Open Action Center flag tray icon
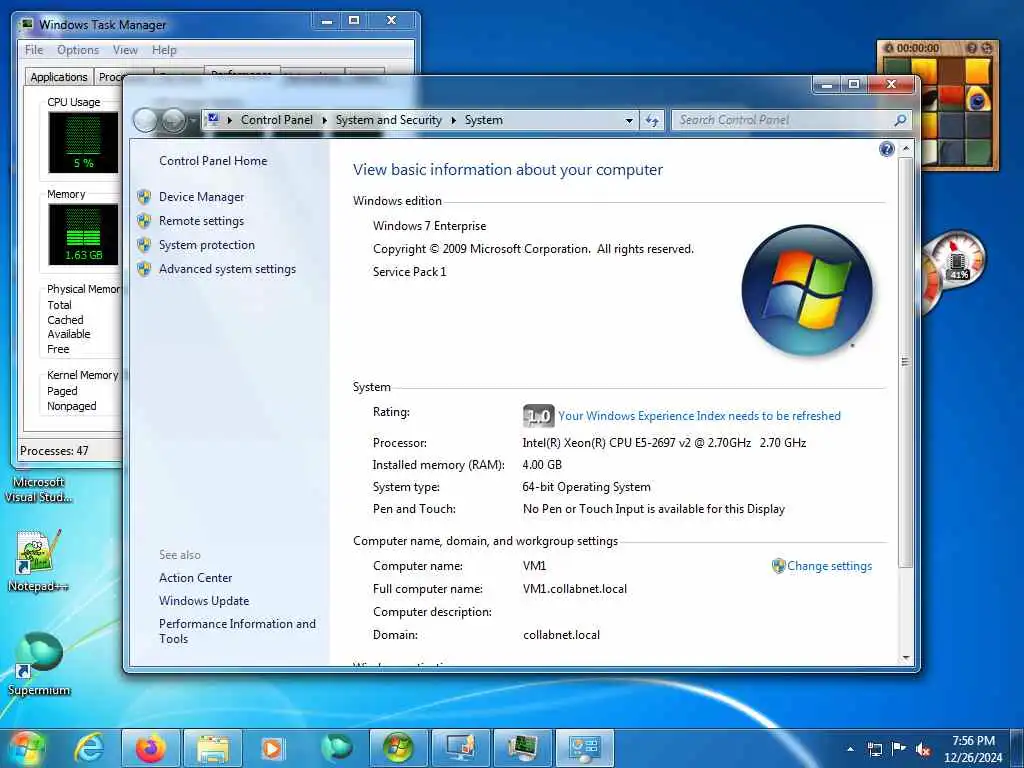The height and width of the screenshot is (768, 1024). click(x=899, y=749)
